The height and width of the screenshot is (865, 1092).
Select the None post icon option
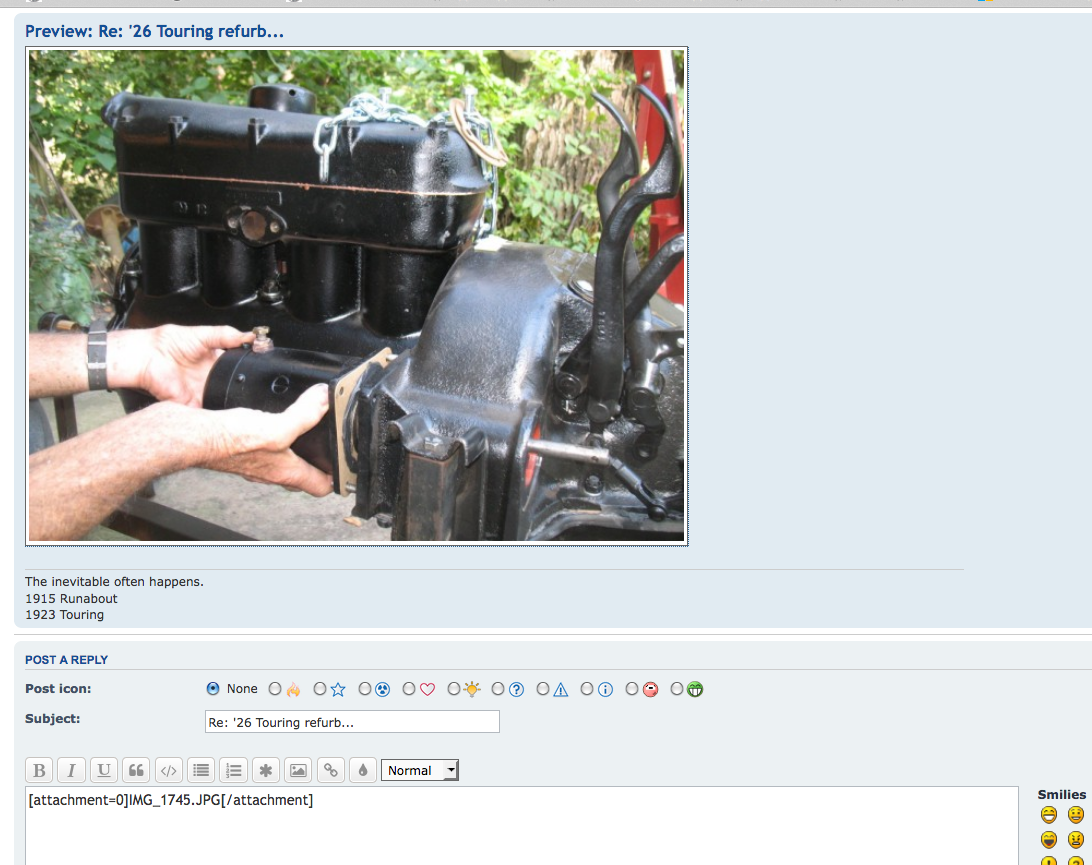click(x=212, y=689)
